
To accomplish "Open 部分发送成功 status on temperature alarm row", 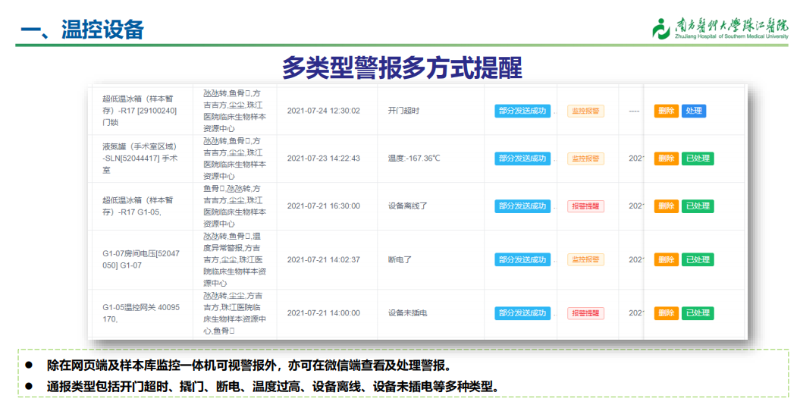I will point(522,158).
